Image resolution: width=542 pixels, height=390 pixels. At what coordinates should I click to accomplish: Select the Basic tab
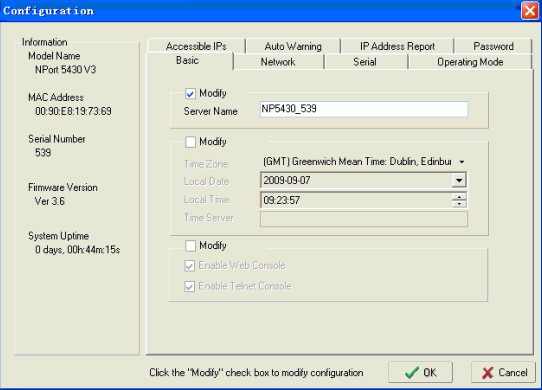click(x=187, y=61)
